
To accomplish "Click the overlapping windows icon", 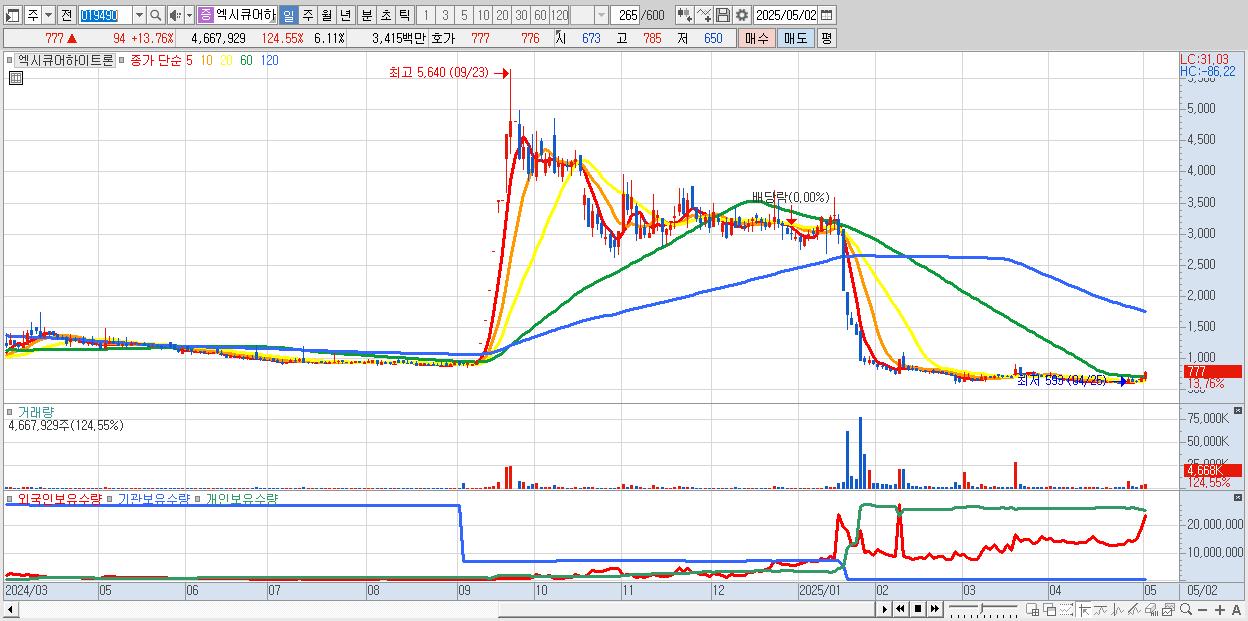I will [x=1050, y=609].
